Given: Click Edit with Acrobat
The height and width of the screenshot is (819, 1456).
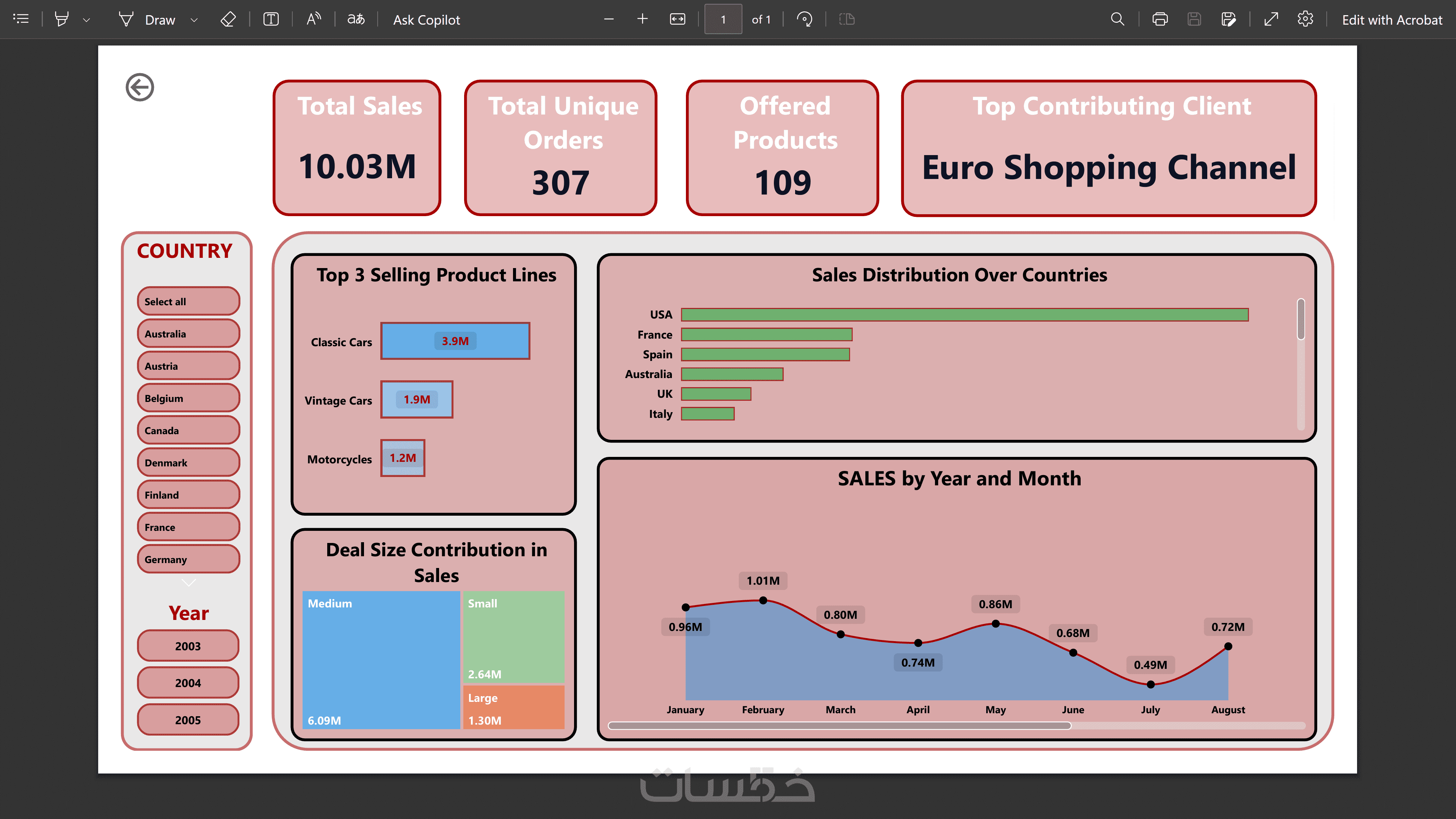Looking at the screenshot, I should click(x=1392, y=20).
